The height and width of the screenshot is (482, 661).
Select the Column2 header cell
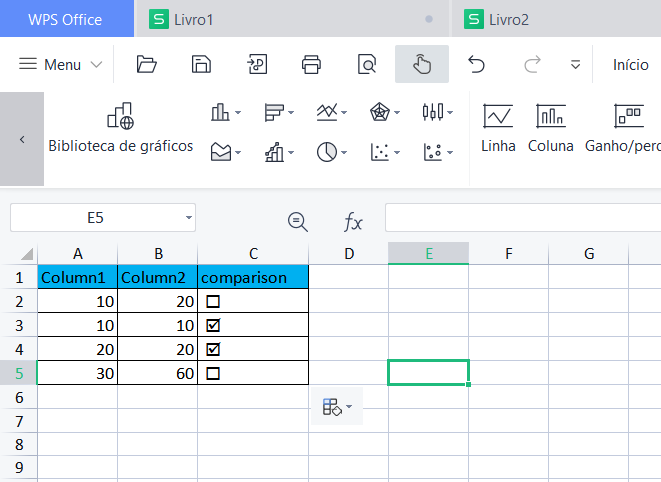[x=157, y=277]
